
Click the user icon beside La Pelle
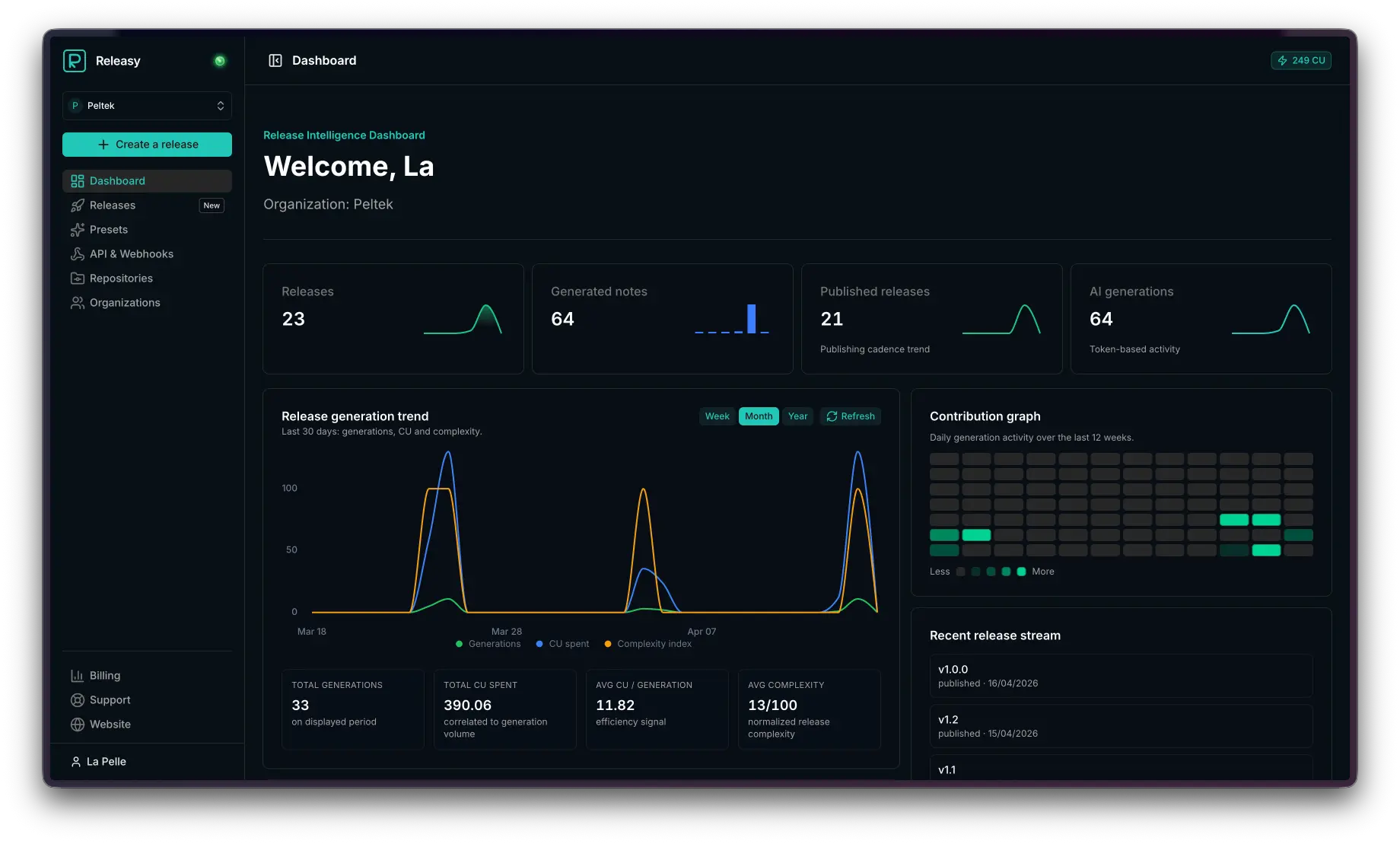pos(76,762)
